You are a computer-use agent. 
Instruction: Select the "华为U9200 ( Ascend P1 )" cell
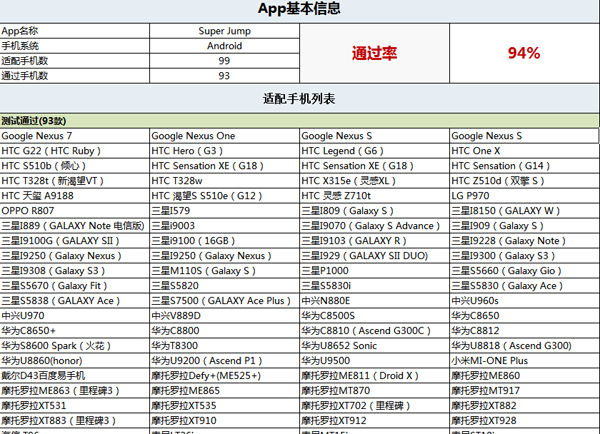(224, 361)
